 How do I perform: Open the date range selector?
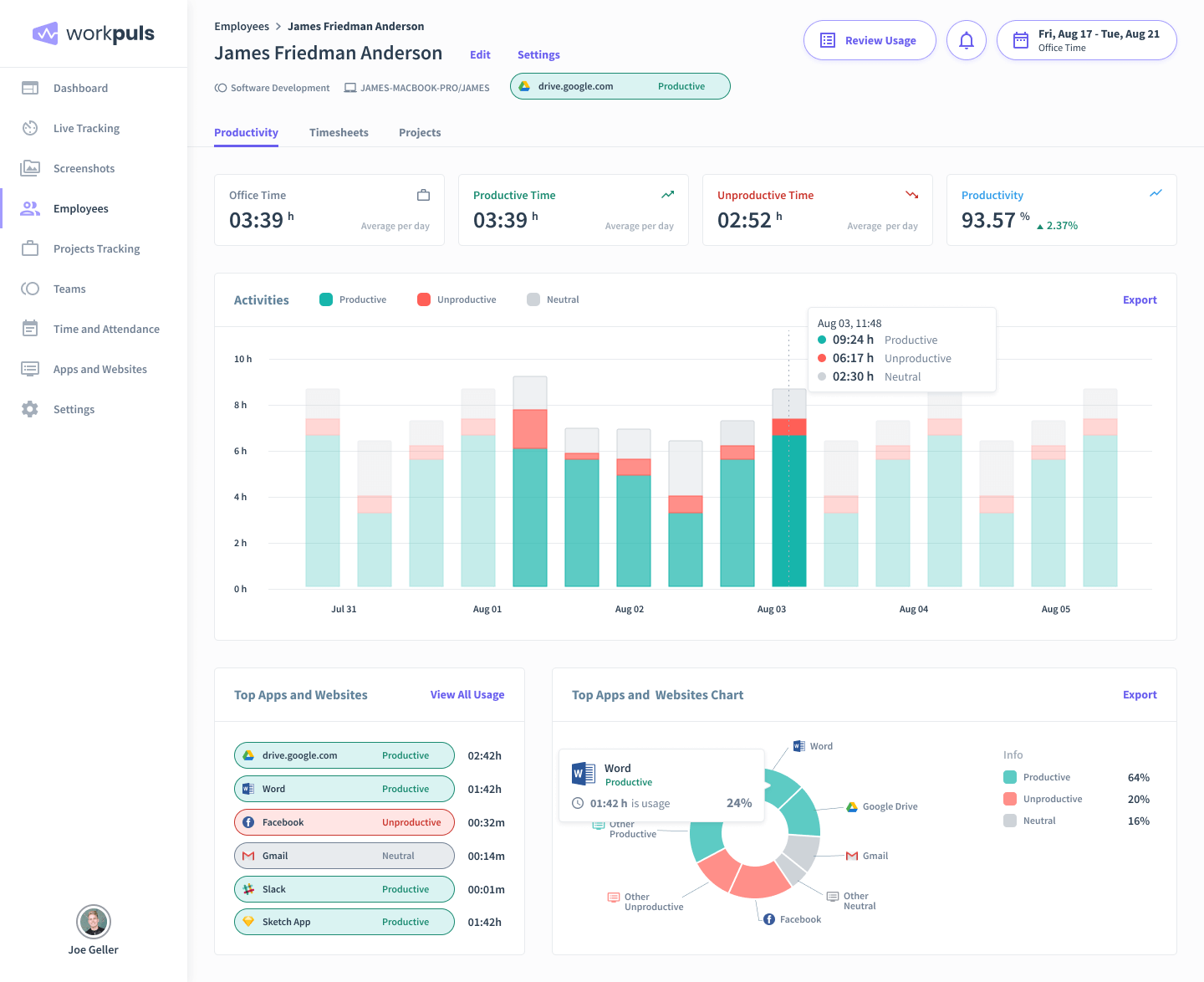pyautogui.click(x=1086, y=39)
